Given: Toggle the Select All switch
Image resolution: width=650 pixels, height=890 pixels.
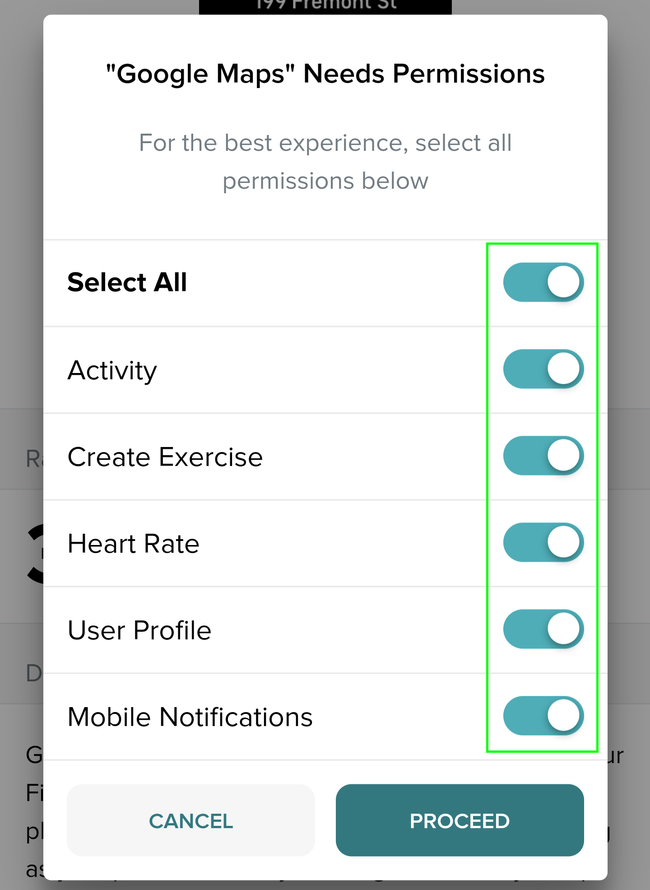Looking at the screenshot, I should [543, 283].
